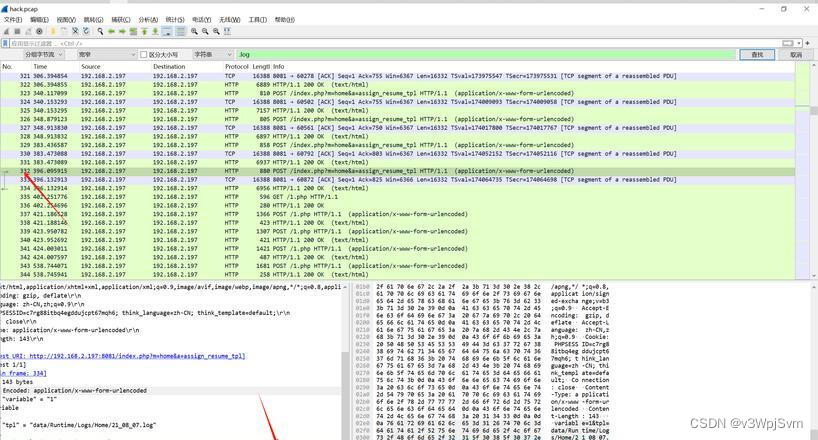Select packet 344 HTTP/1.1 200 OK row

tap(398, 275)
